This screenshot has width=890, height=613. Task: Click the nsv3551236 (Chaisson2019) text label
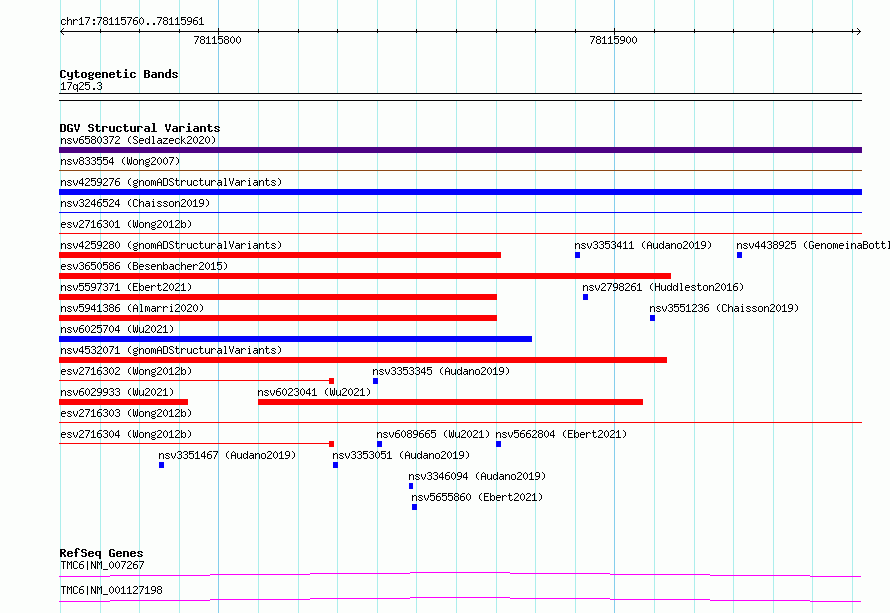click(x=724, y=308)
